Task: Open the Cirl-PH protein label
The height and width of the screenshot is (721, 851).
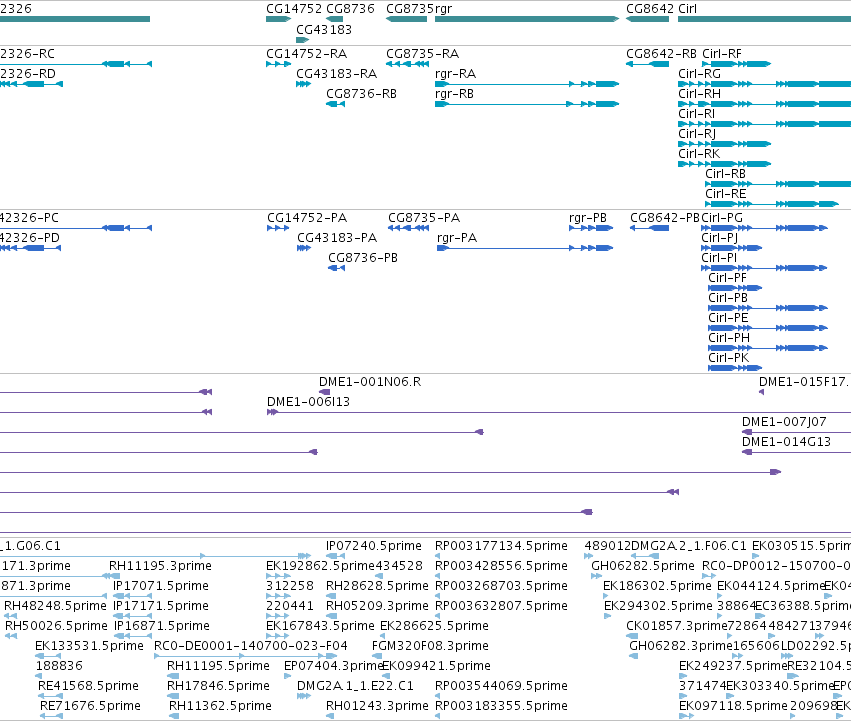Action: (x=729, y=338)
